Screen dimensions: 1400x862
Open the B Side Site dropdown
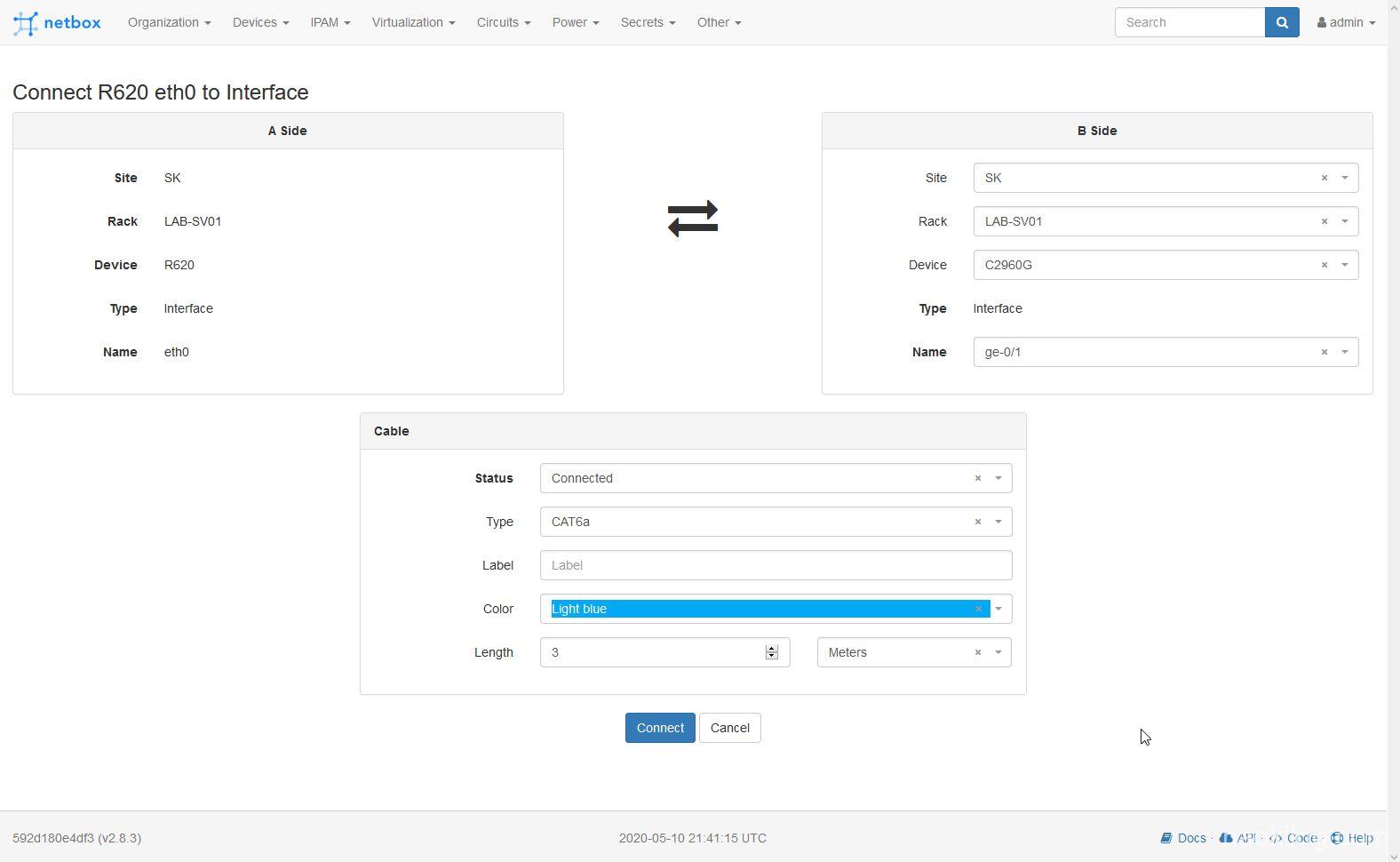pos(1345,178)
